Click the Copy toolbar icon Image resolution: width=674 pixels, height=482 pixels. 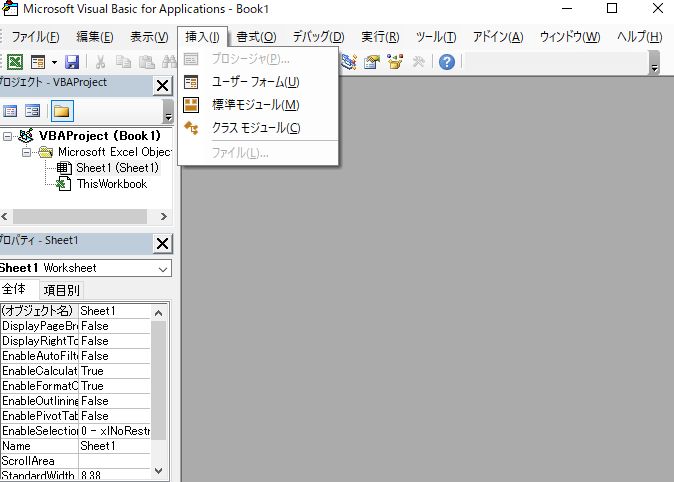coord(123,62)
